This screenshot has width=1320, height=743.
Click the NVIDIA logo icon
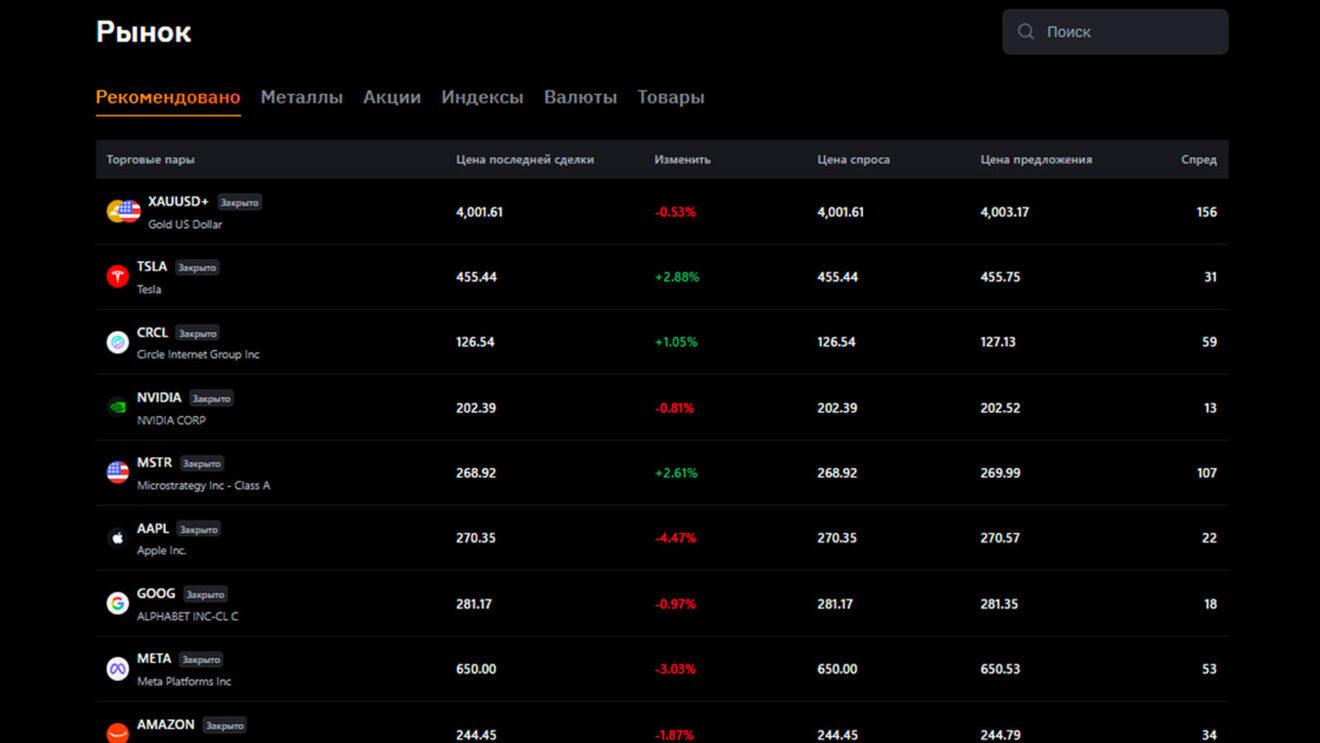[x=118, y=408]
